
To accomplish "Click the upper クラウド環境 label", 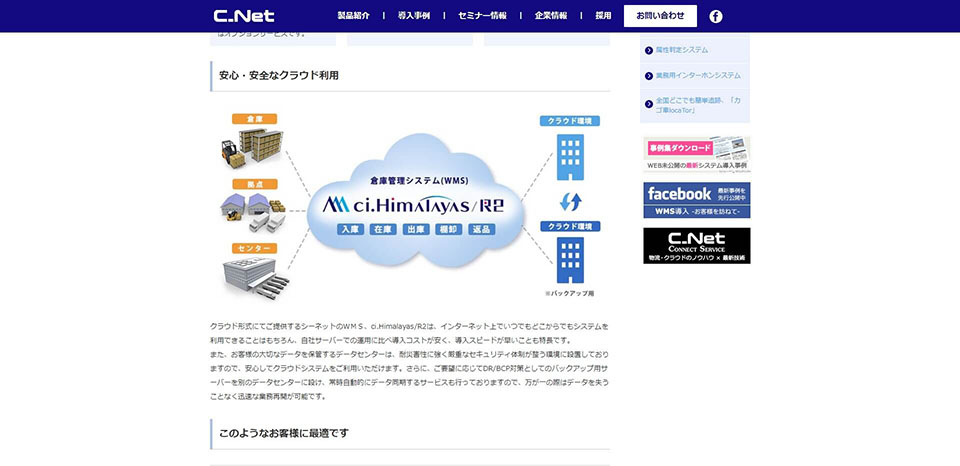I will click(570, 121).
